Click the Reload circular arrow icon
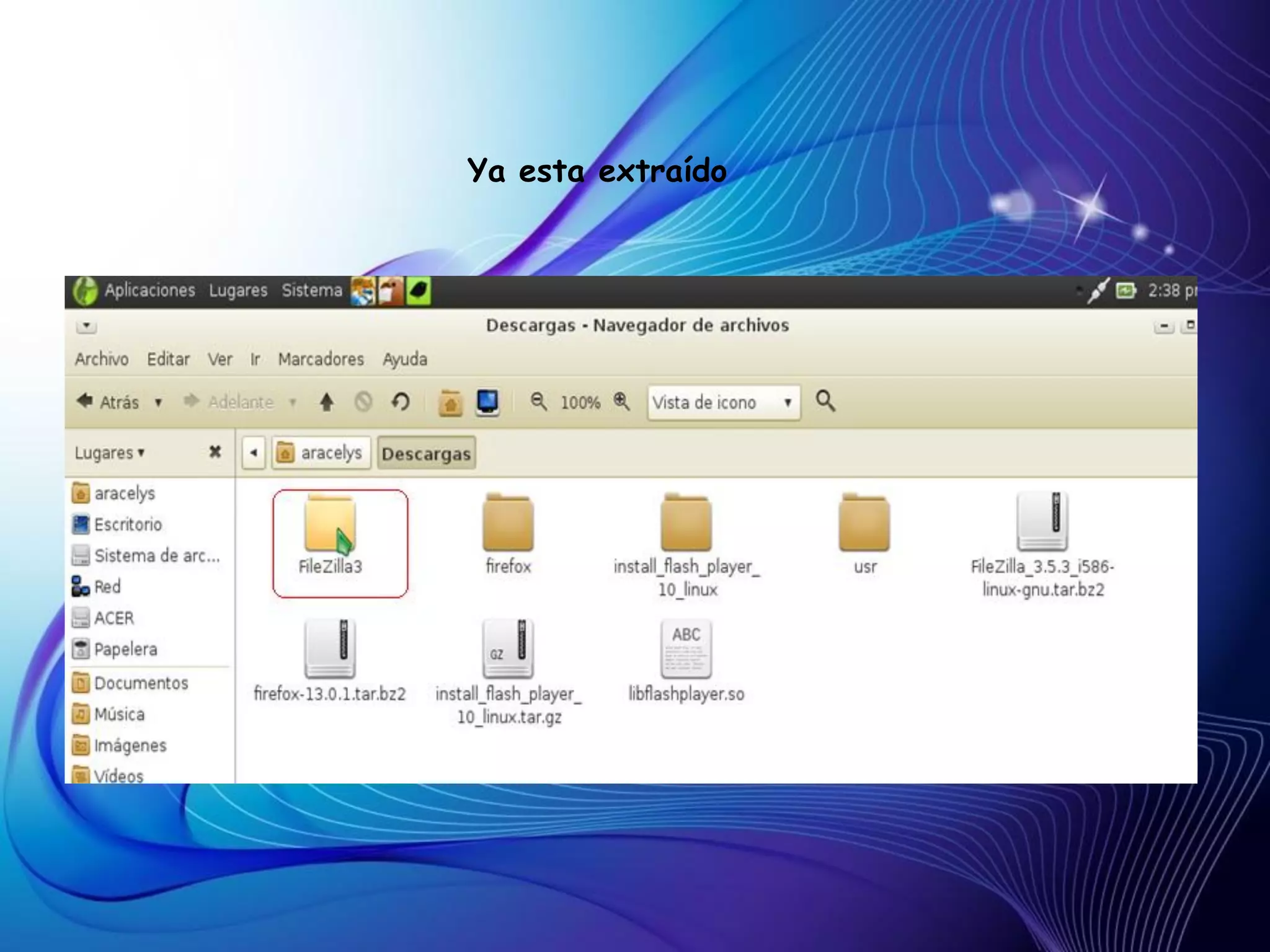Viewport: 1270px width, 952px height. (x=401, y=402)
